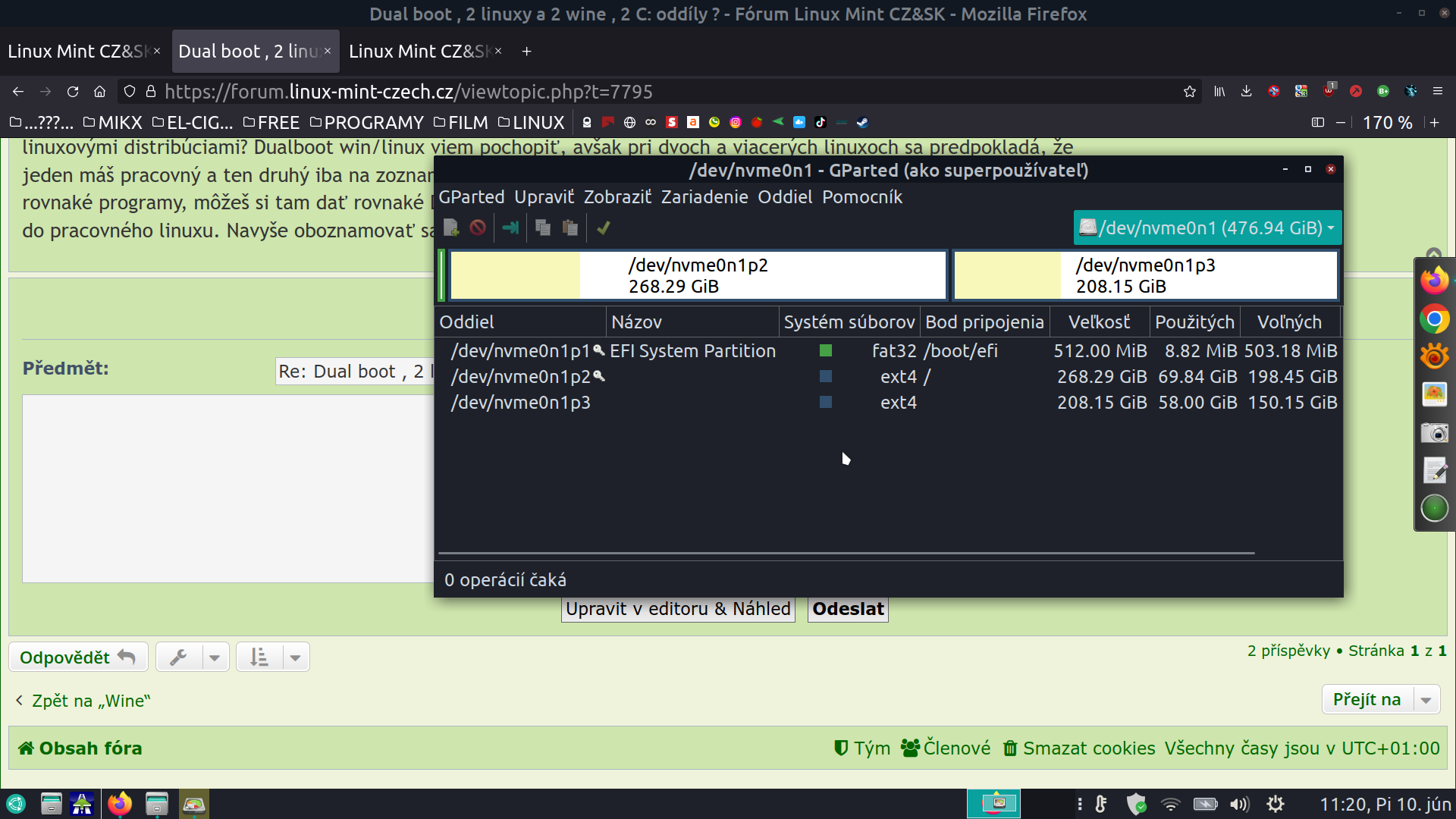Expand the sort options dropdown arrow
The width and height of the screenshot is (1456, 819).
[295, 657]
